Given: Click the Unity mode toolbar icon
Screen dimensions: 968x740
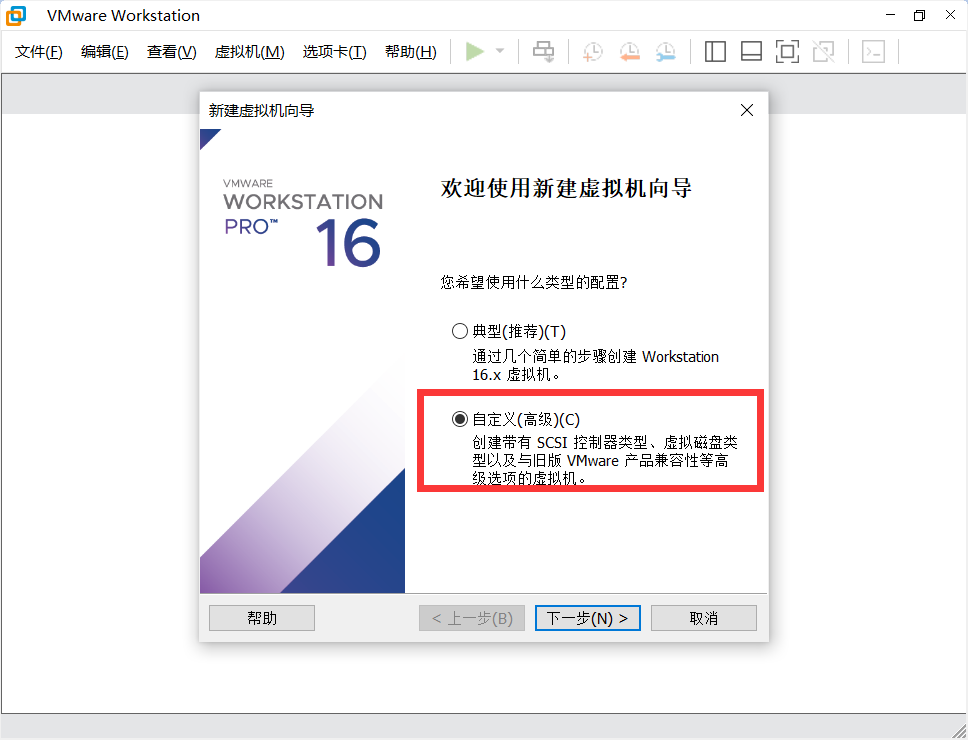Looking at the screenshot, I should click(824, 52).
